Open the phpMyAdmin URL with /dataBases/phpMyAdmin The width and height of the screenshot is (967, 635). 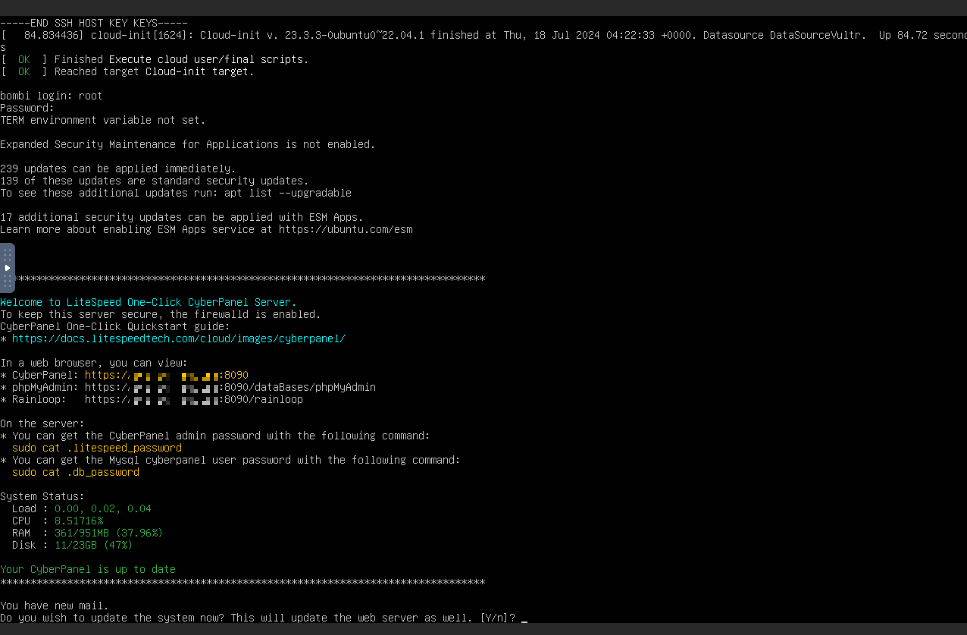(230, 387)
